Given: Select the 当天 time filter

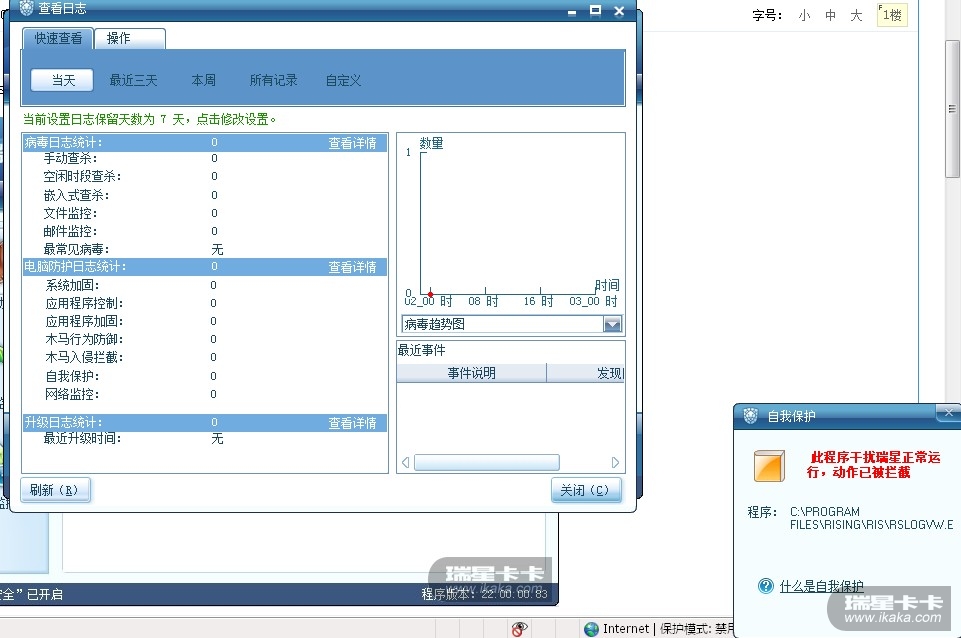Looking at the screenshot, I should pyautogui.click(x=63, y=80).
